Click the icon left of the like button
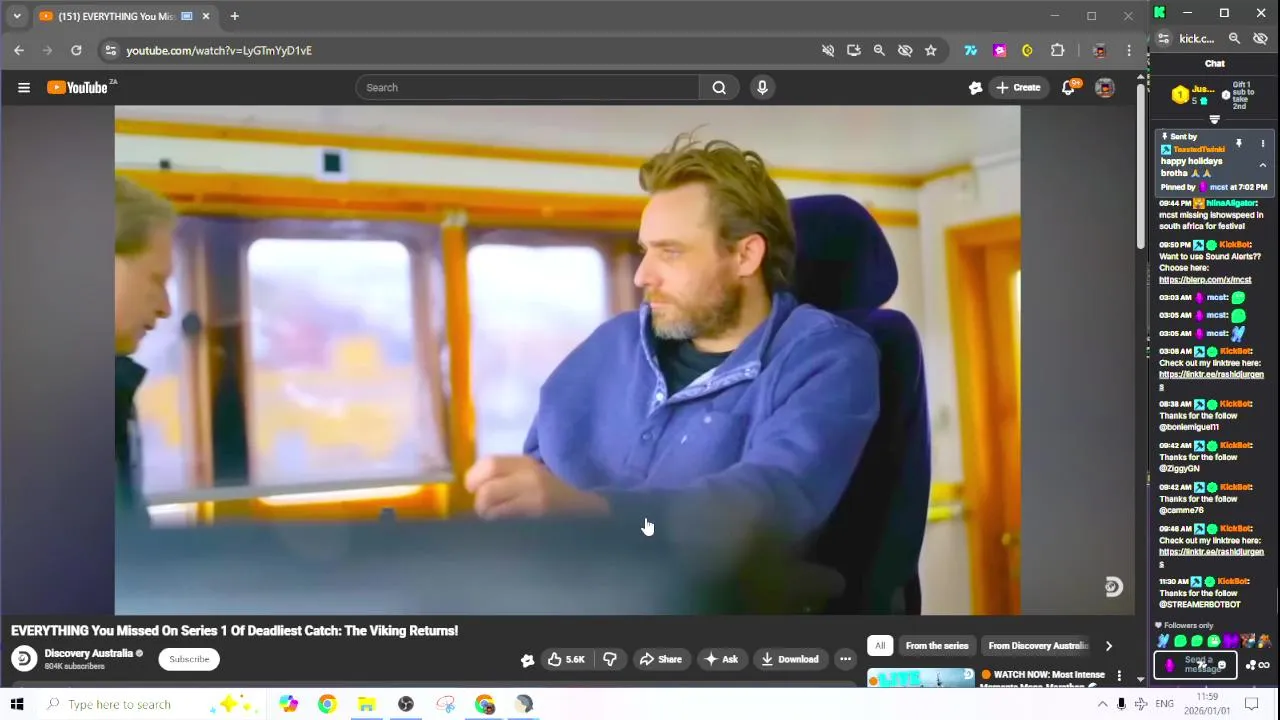 coord(527,659)
